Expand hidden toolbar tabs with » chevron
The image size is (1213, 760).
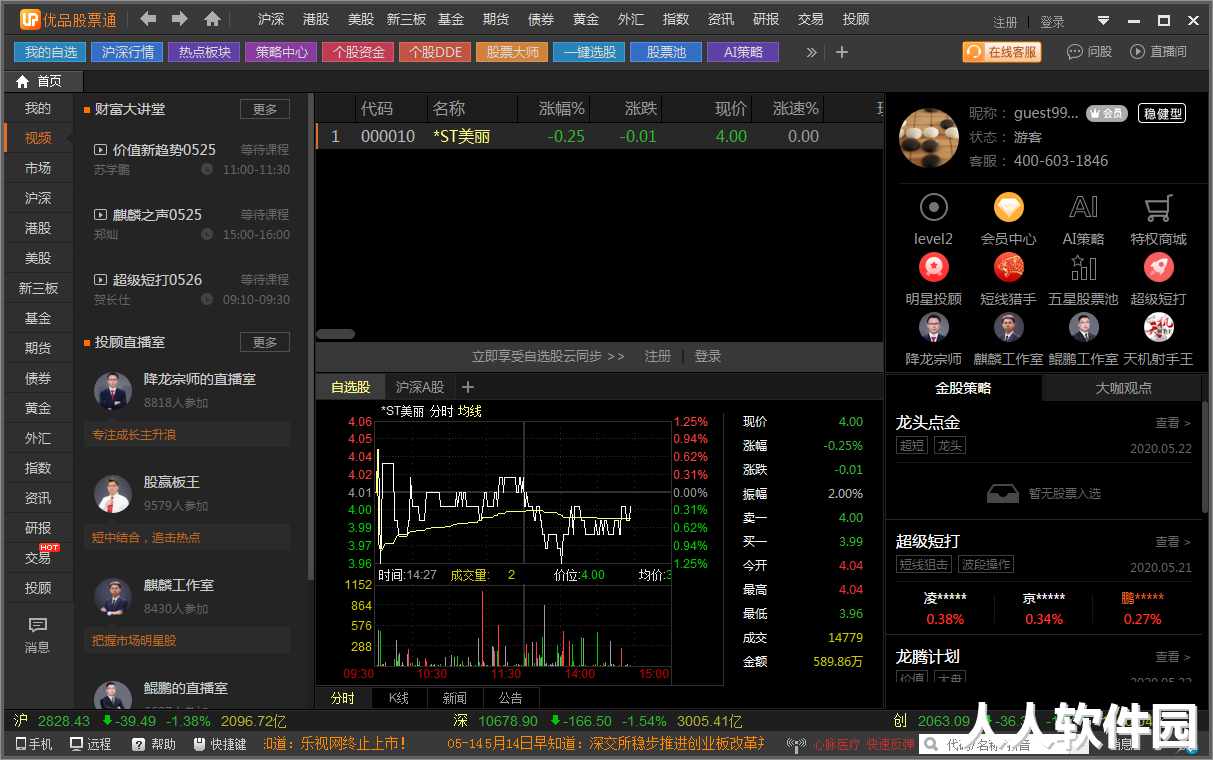(x=811, y=52)
